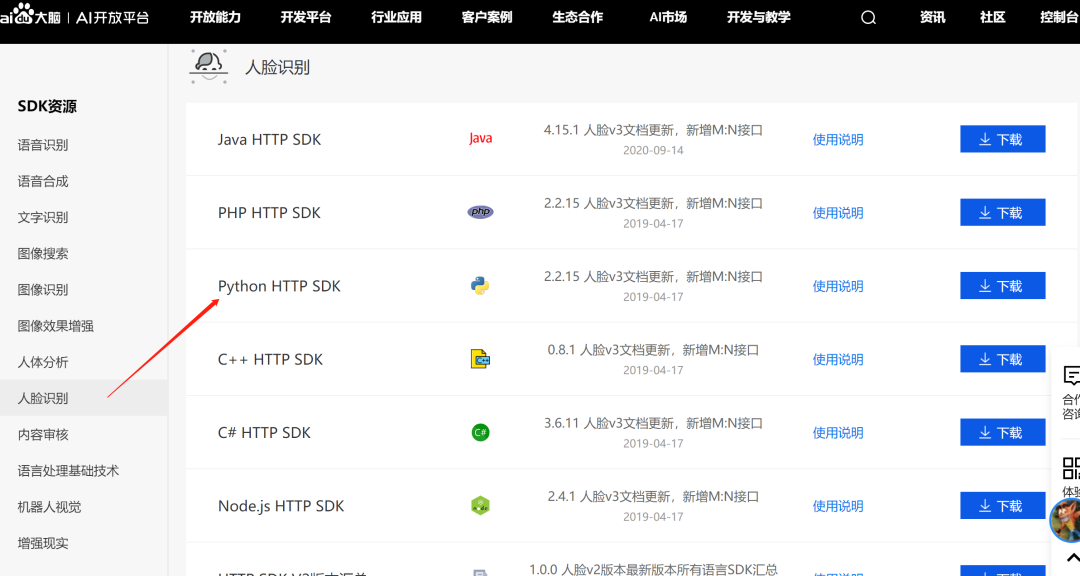The height and width of the screenshot is (576, 1080).
Task: Click the 0.8.1 C++ version note
Action: tap(653, 350)
